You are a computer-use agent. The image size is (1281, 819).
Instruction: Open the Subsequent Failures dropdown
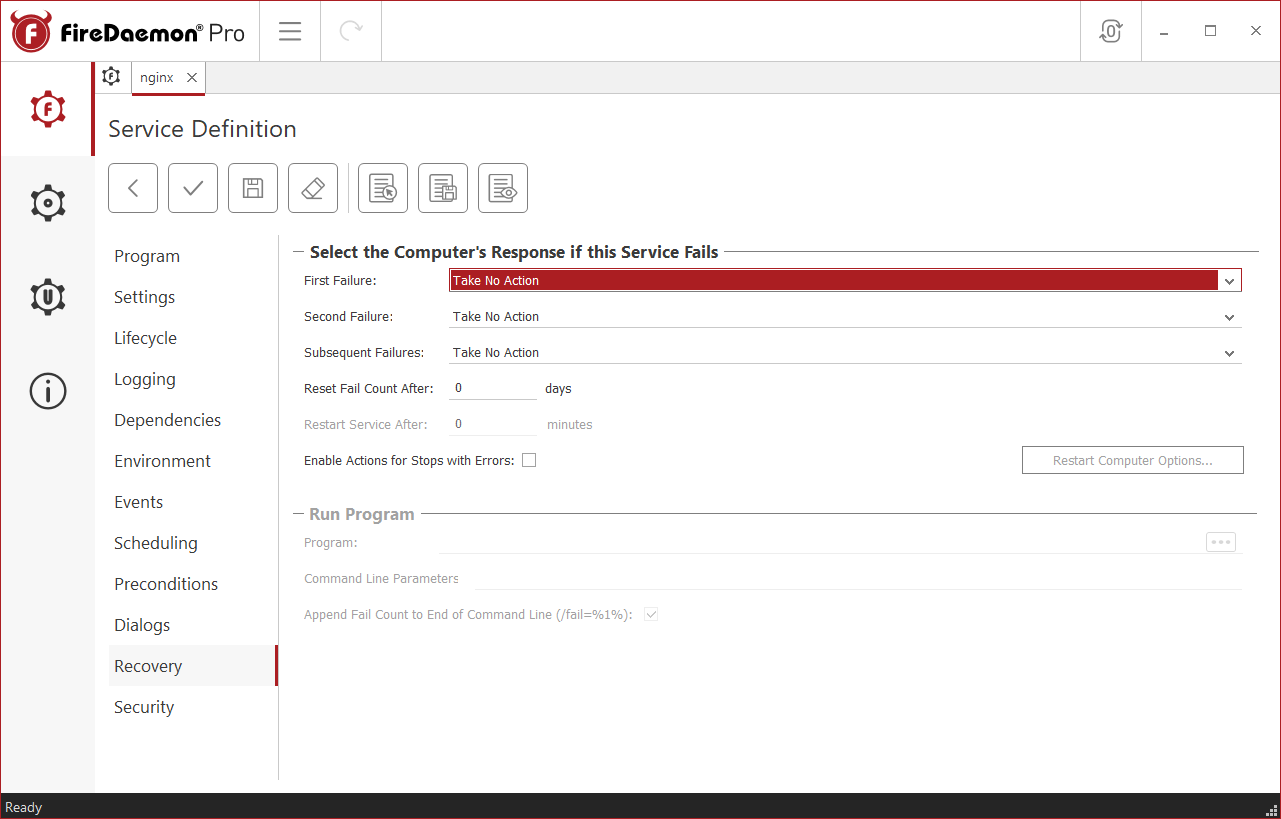(x=845, y=353)
